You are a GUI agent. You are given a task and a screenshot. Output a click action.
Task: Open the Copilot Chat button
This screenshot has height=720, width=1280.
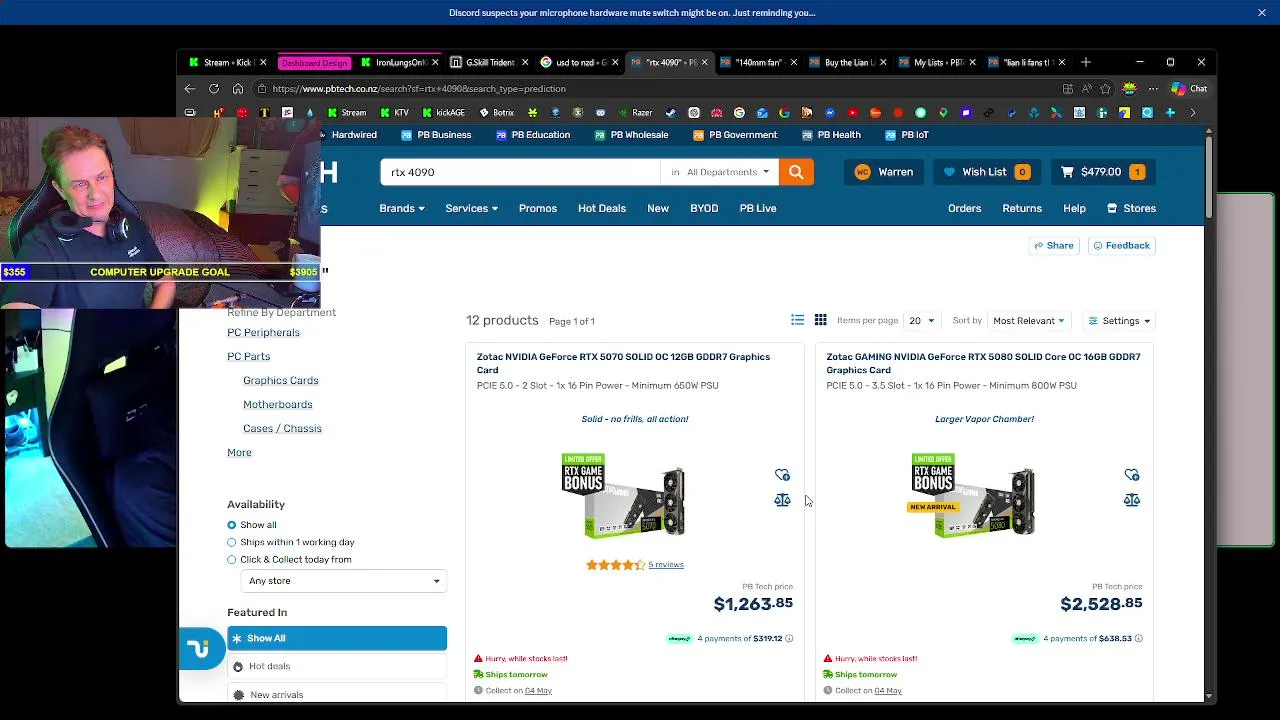pyautogui.click(x=1189, y=89)
